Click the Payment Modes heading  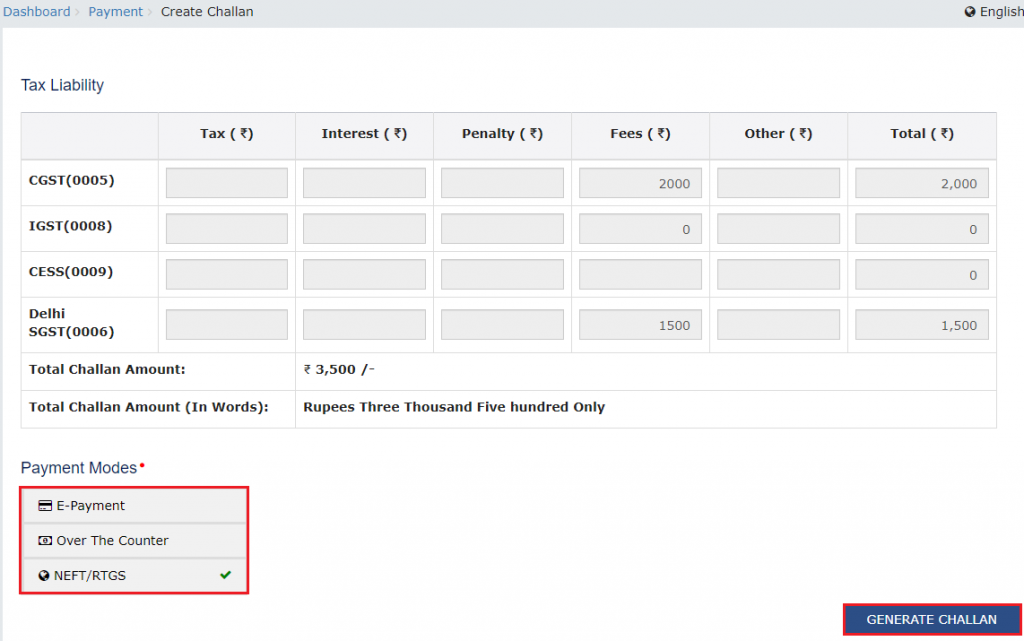pyautogui.click(x=79, y=468)
